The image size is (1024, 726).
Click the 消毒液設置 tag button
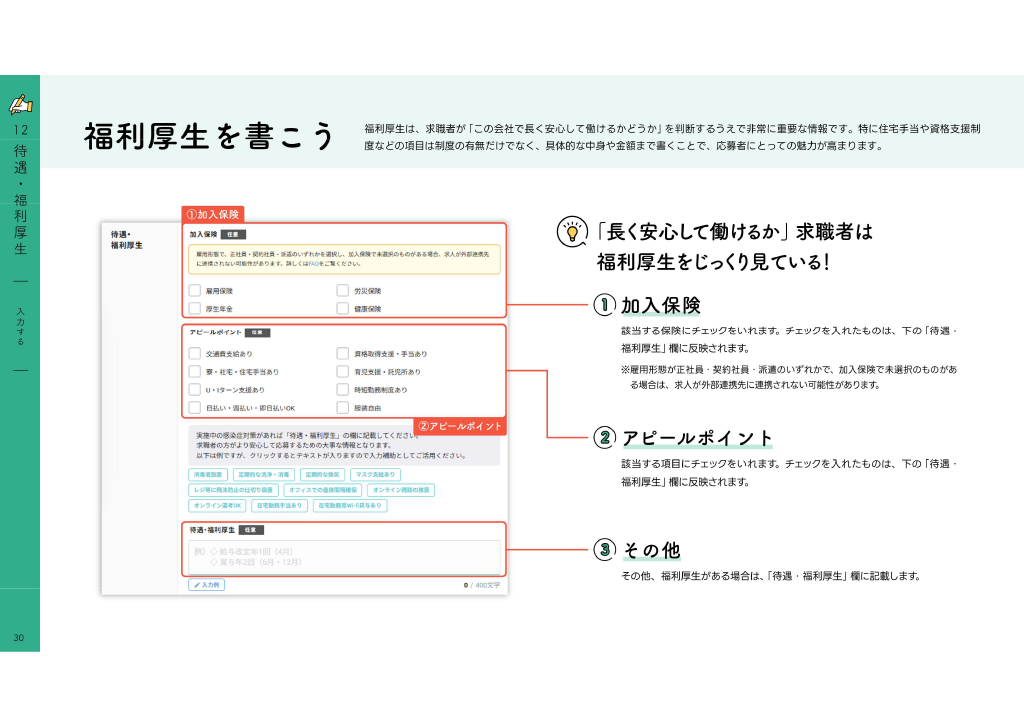point(208,475)
